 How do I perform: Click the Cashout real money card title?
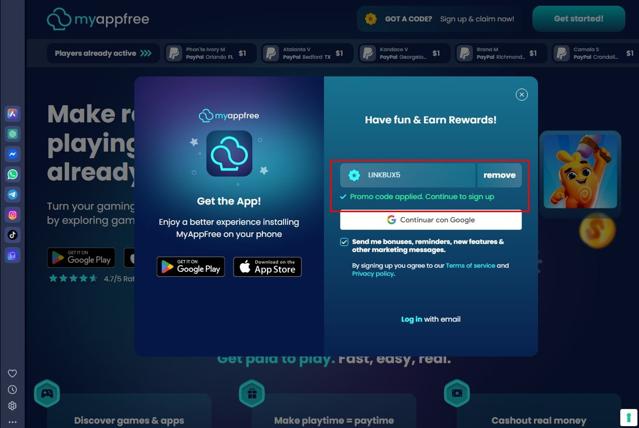tap(539, 420)
